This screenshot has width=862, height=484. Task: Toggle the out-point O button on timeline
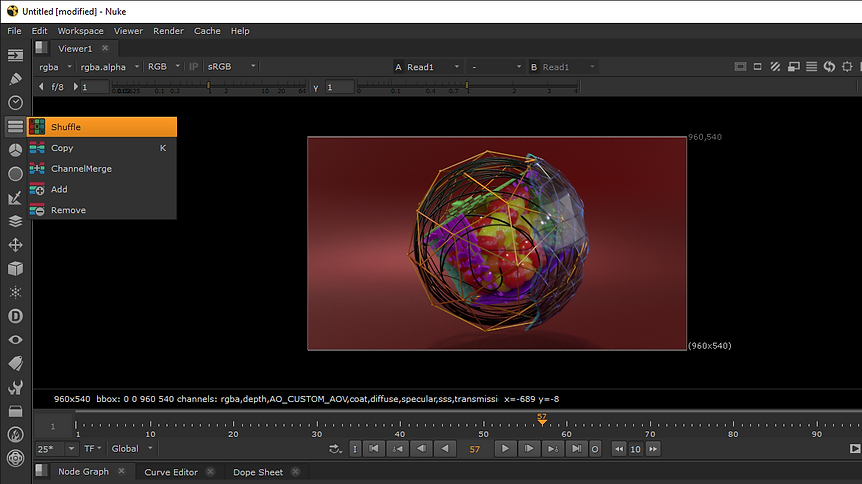(594, 449)
